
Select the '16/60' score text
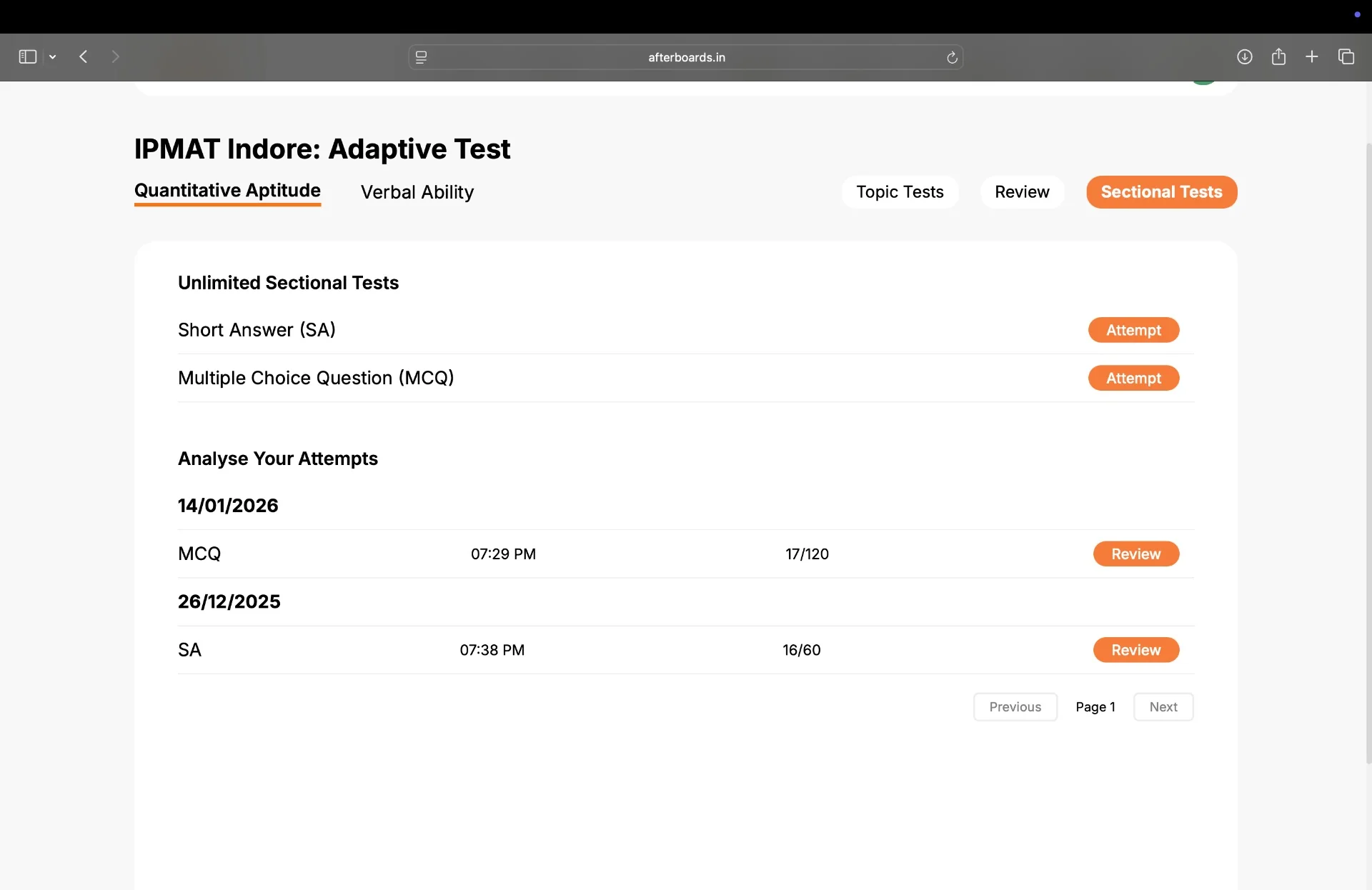(801, 650)
